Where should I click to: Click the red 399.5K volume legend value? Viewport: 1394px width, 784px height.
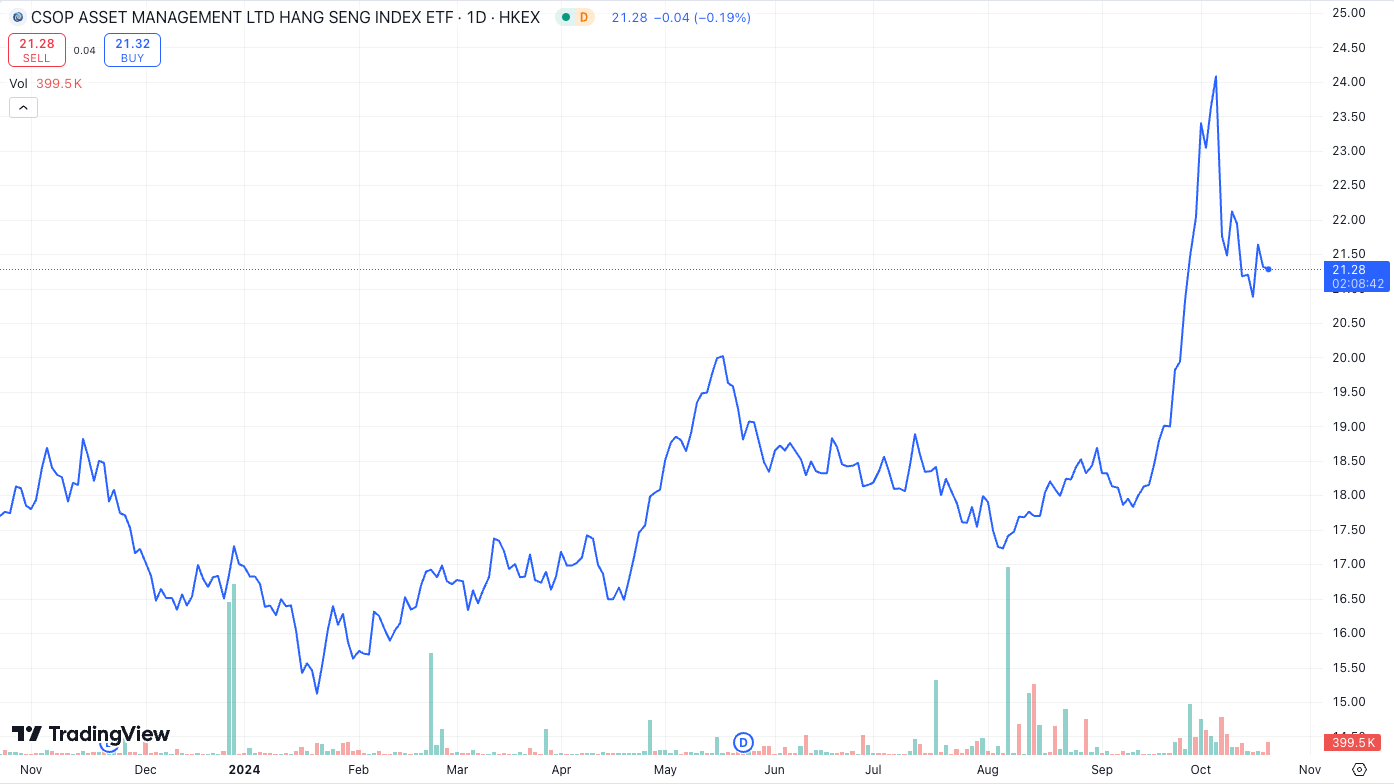coord(59,84)
